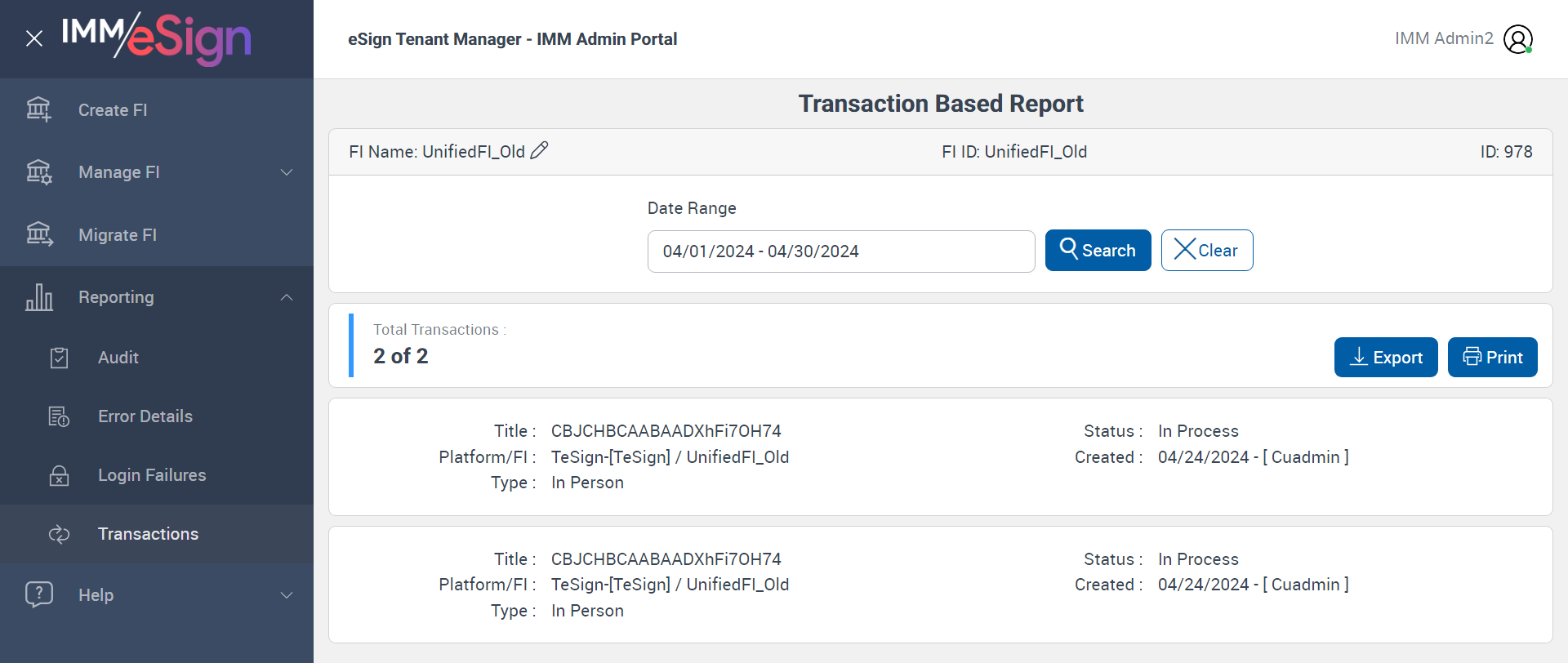Click the Help question bubble icon
Screen dimensions: 1568x663
[x=39, y=594]
